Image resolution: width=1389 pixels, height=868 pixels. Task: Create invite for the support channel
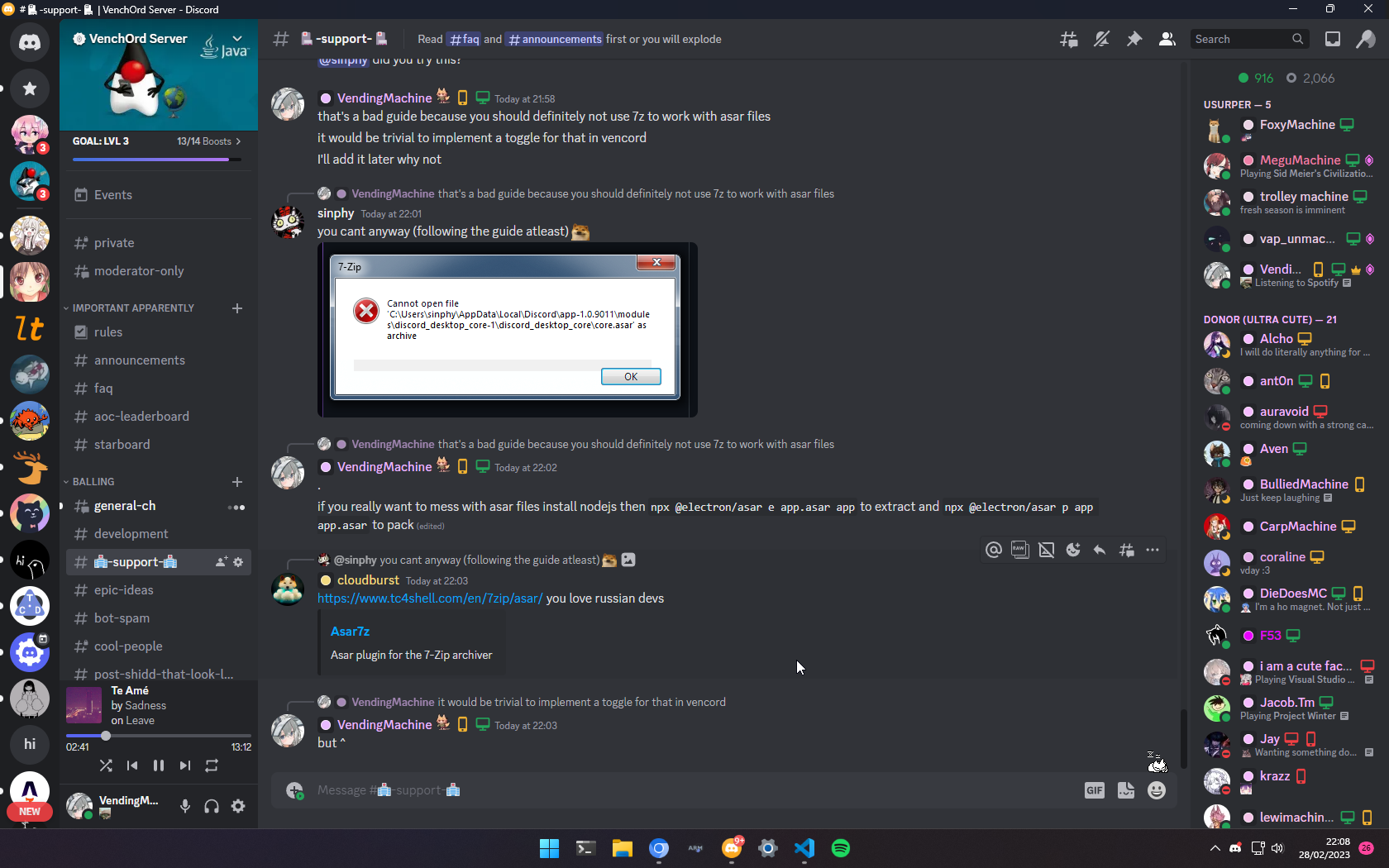pyautogui.click(x=221, y=562)
